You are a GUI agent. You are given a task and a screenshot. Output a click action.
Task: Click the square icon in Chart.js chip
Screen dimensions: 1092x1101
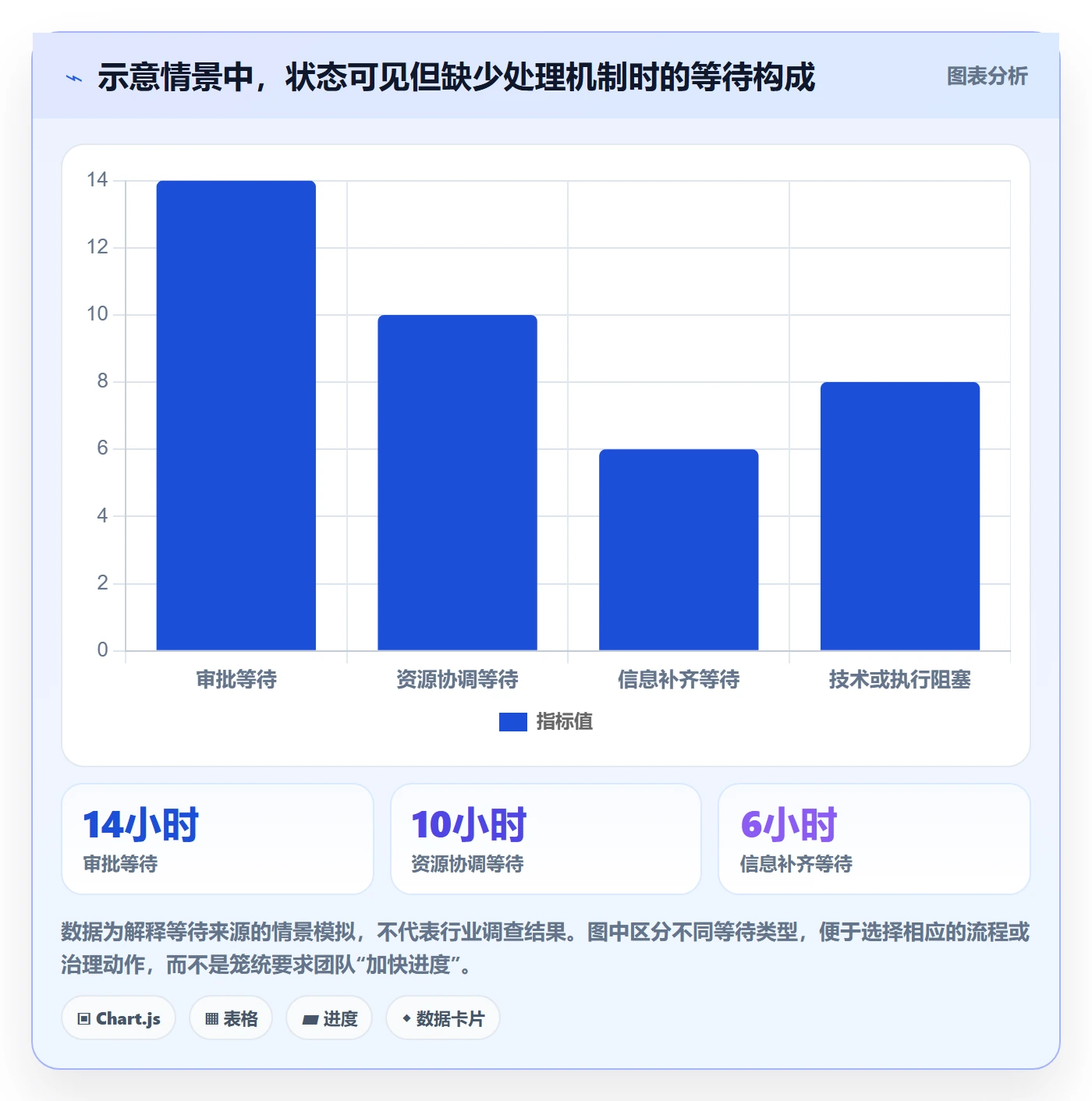click(x=84, y=1019)
